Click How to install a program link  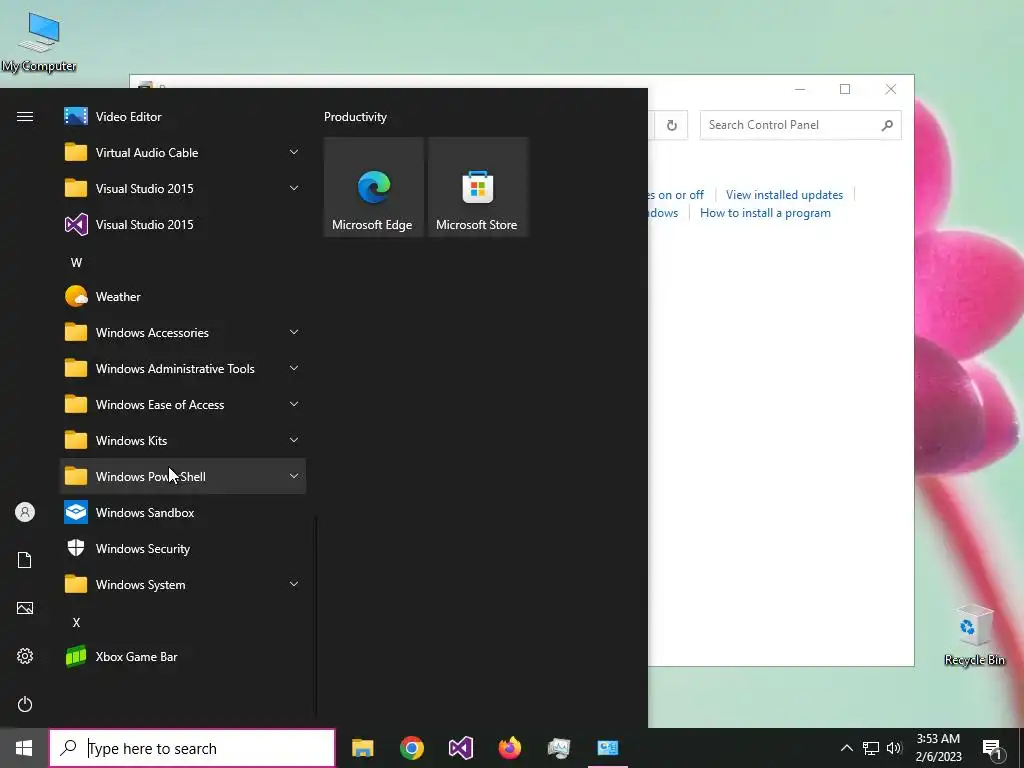coord(765,213)
